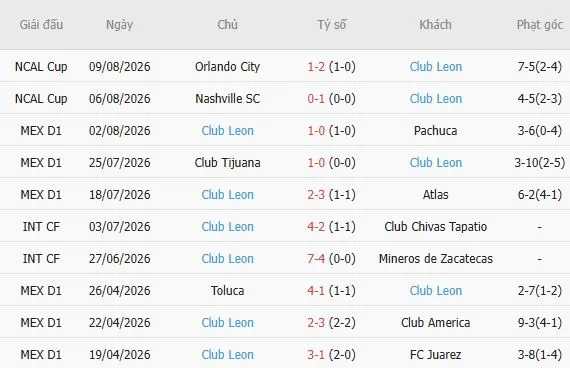Screen dimensions: 570x368
Task: Click Club Leon host versus Pachuca
Action: point(228,131)
